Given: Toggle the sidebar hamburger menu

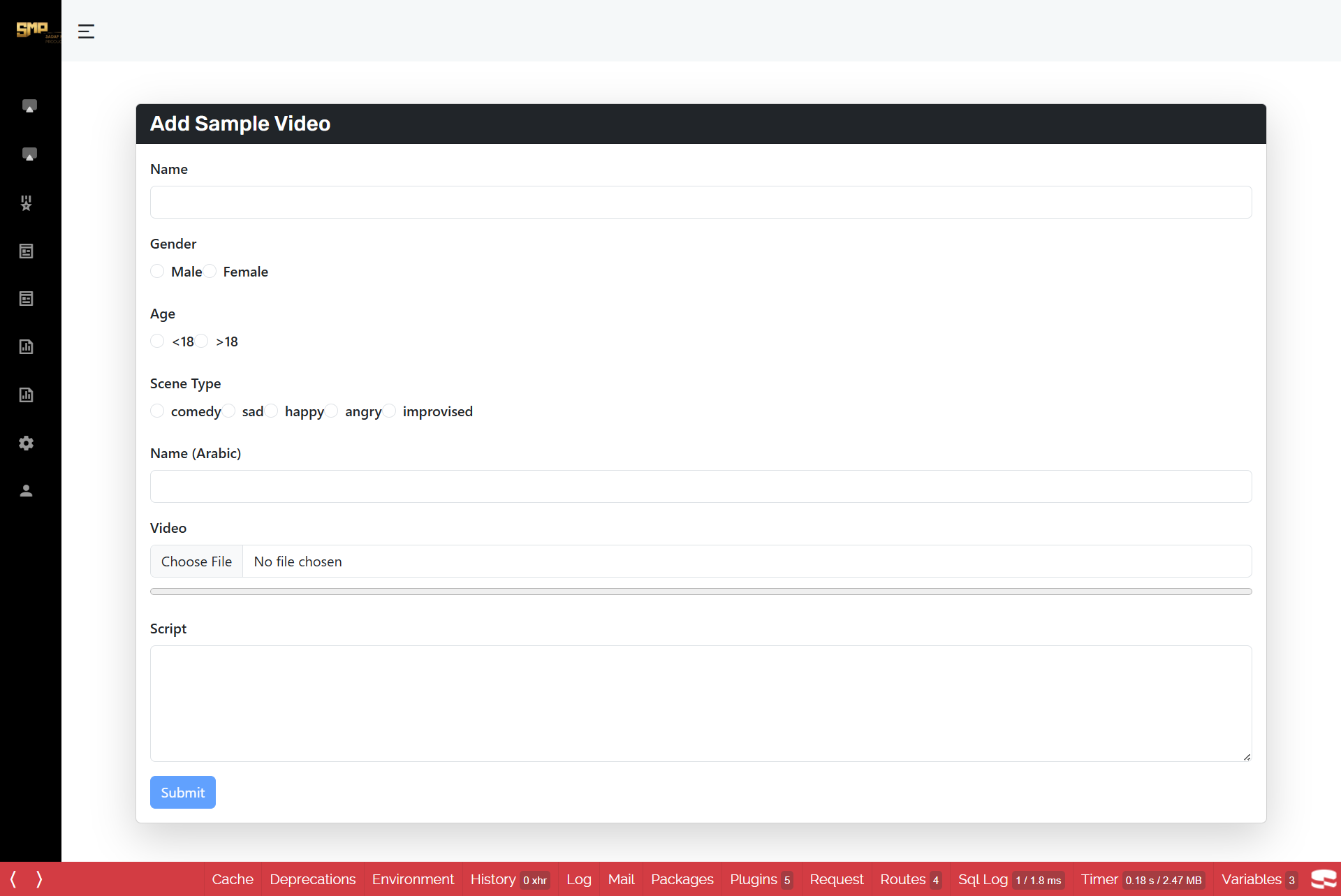Looking at the screenshot, I should tap(86, 31).
